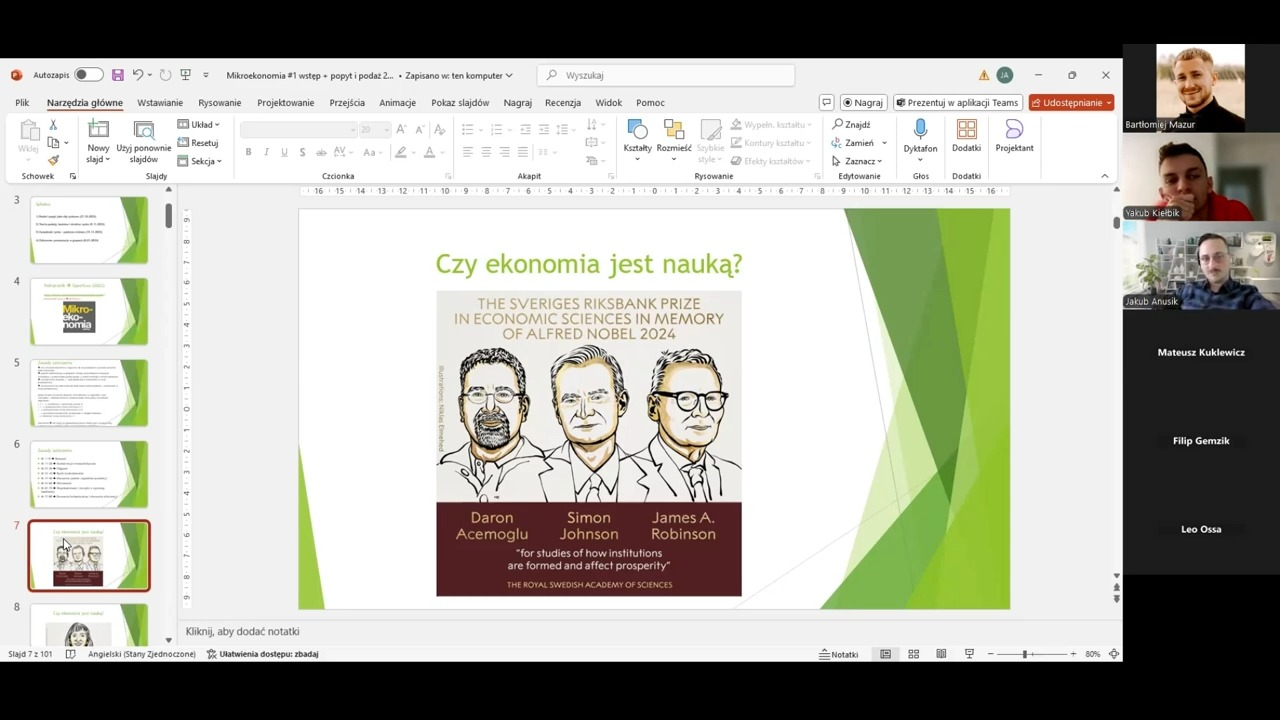Screen dimensions: 1280x720
Task: Click the Znajdź find button
Action: point(851,125)
